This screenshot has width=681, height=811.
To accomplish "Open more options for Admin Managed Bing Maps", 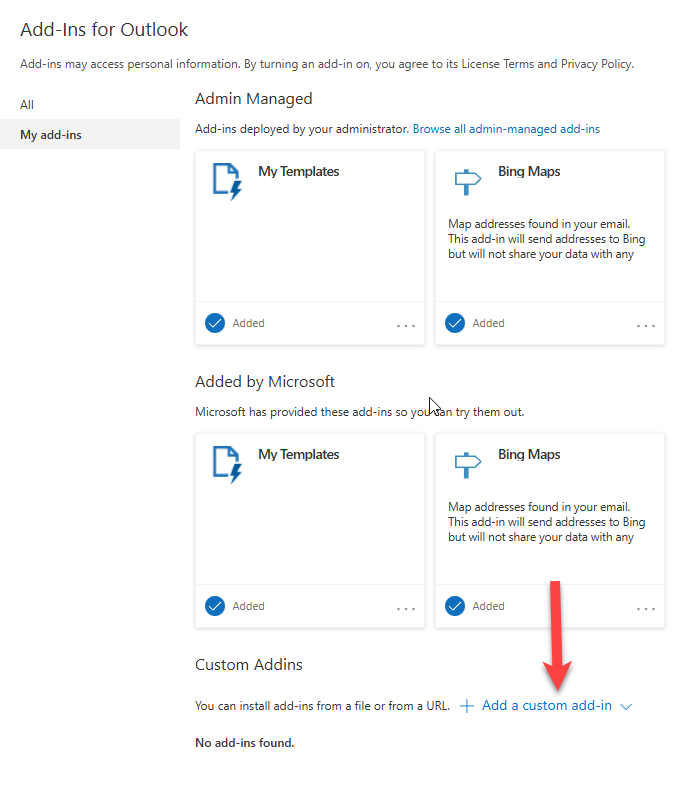I will [x=646, y=325].
